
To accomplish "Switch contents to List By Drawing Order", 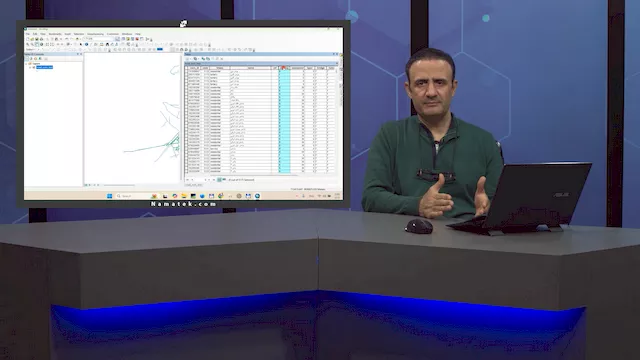I will [27, 59].
